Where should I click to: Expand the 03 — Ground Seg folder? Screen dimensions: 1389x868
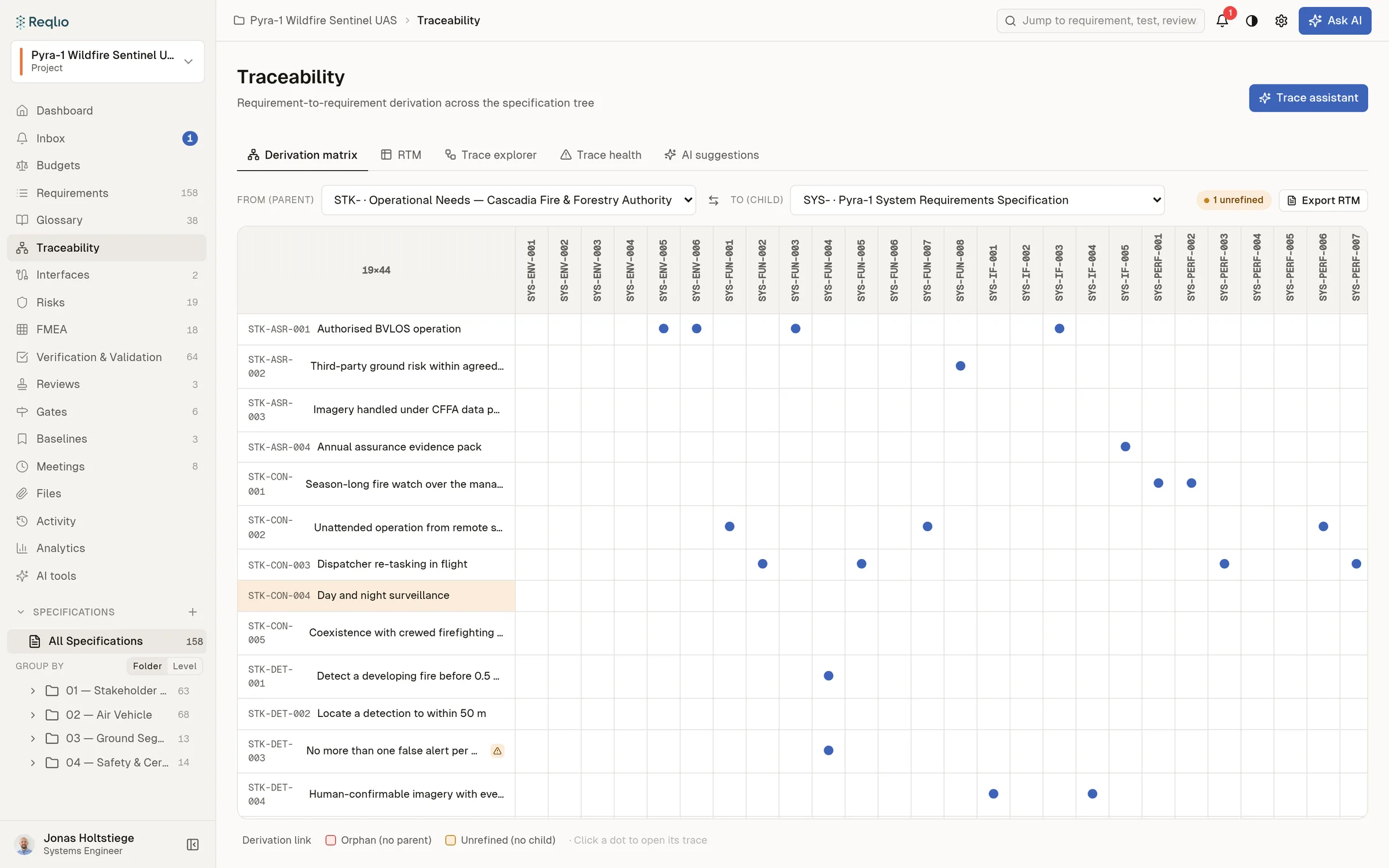[x=33, y=738]
